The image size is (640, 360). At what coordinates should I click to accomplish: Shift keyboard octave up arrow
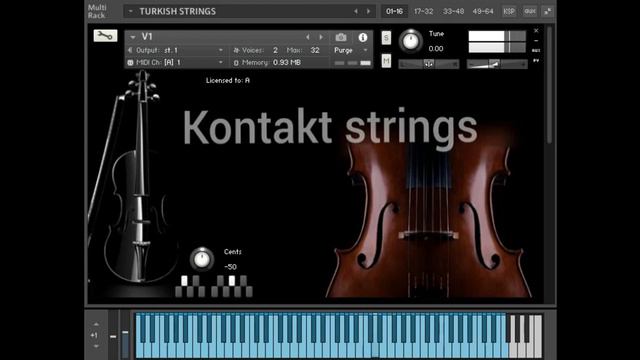click(96, 324)
